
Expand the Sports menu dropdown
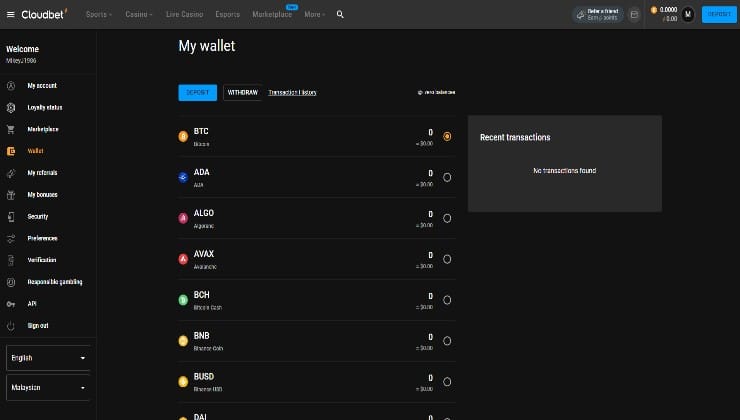[x=99, y=15]
